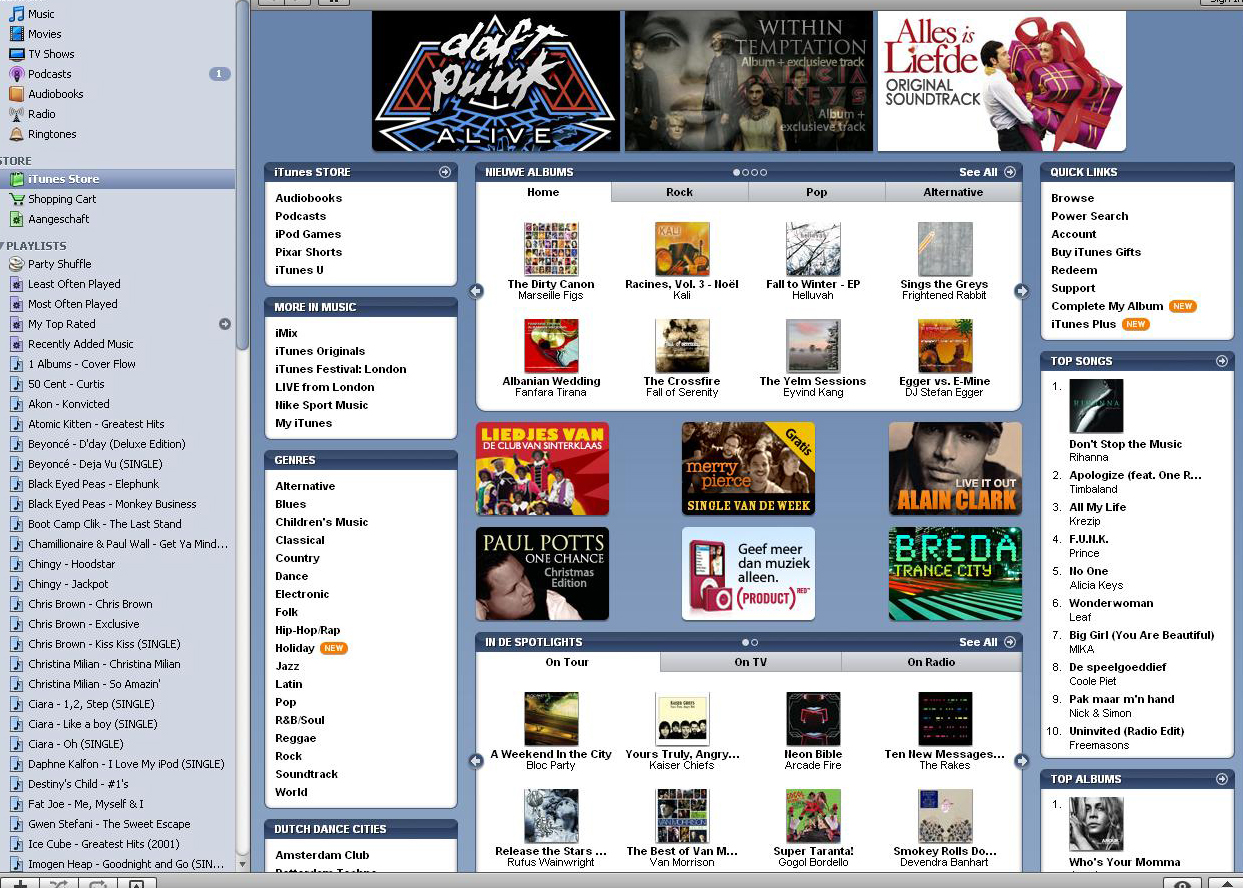Open The Dirty Canon album cover
The height and width of the screenshot is (888, 1243).
point(550,249)
